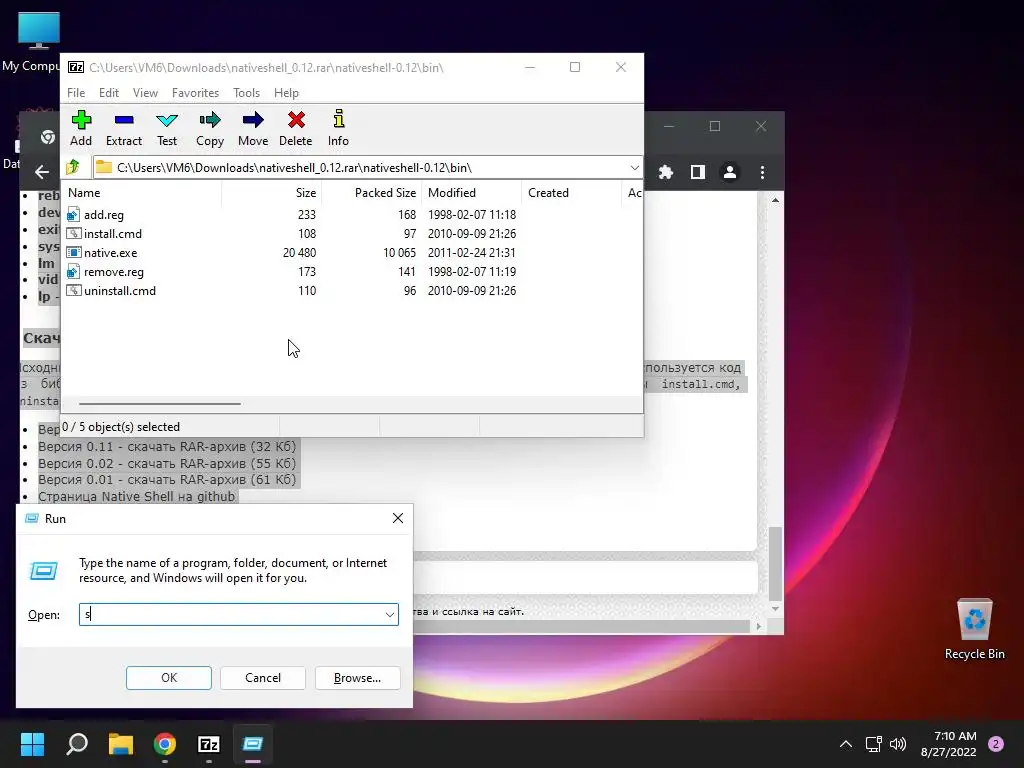Switch to Chrome on the taskbar

coord(165,744)
